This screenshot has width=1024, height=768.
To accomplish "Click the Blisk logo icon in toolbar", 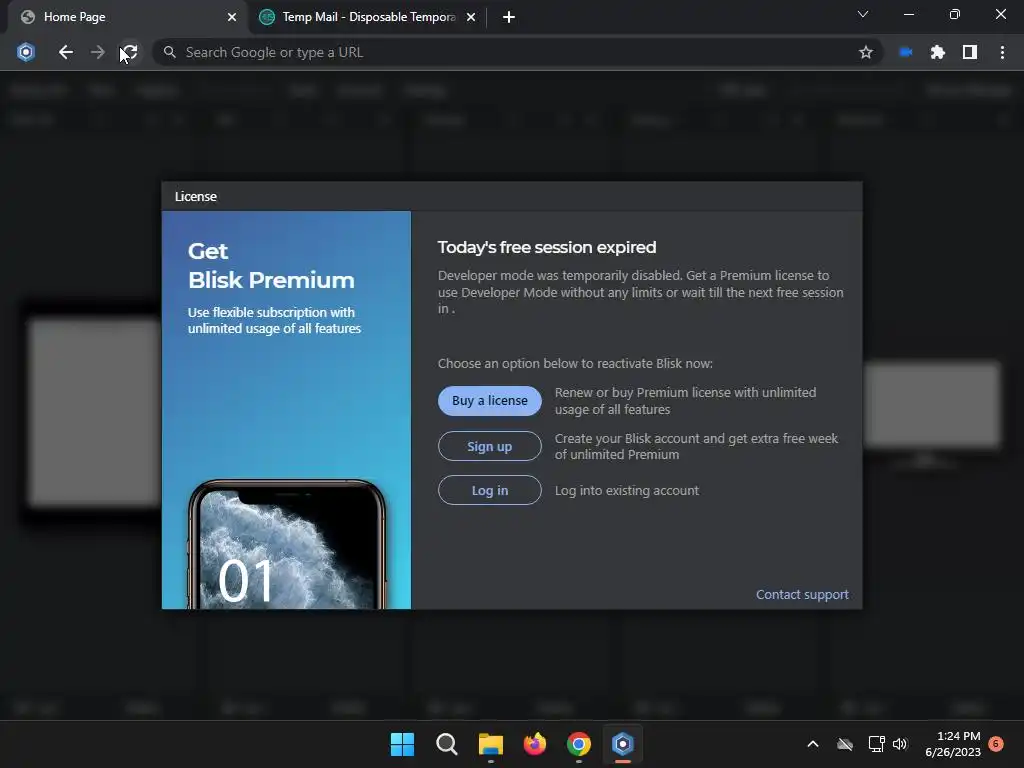I will pyautogui.click(x=25, y=52).
